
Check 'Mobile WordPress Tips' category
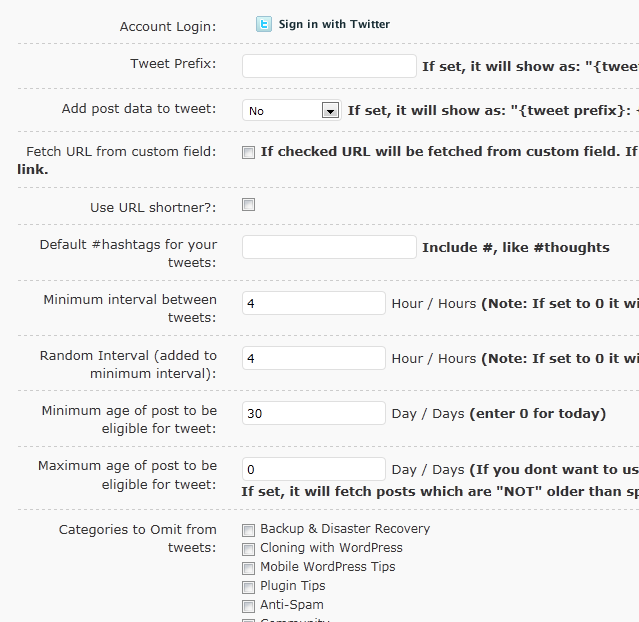tap(249, 568)
